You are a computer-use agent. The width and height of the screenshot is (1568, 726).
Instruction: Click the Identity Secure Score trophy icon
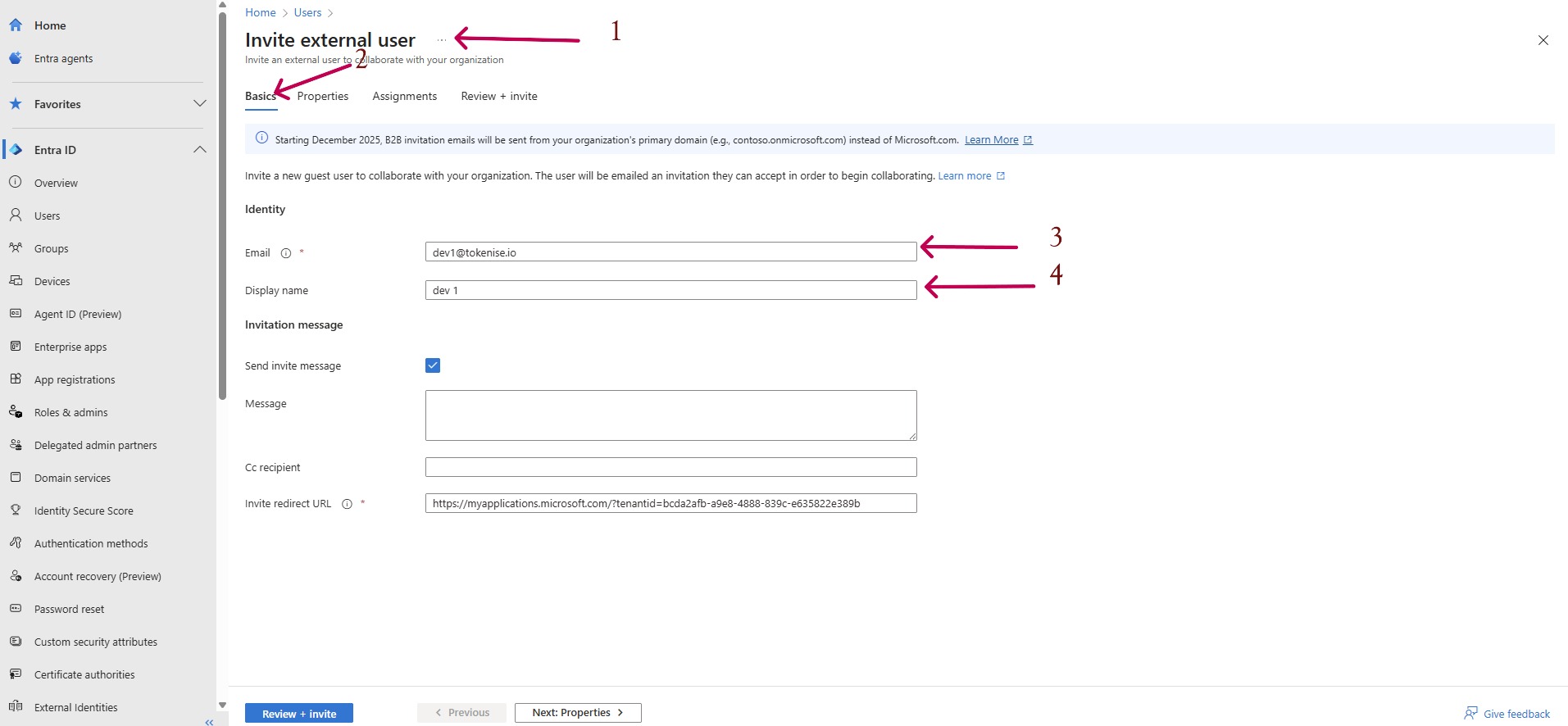click(x=16, y=510)
